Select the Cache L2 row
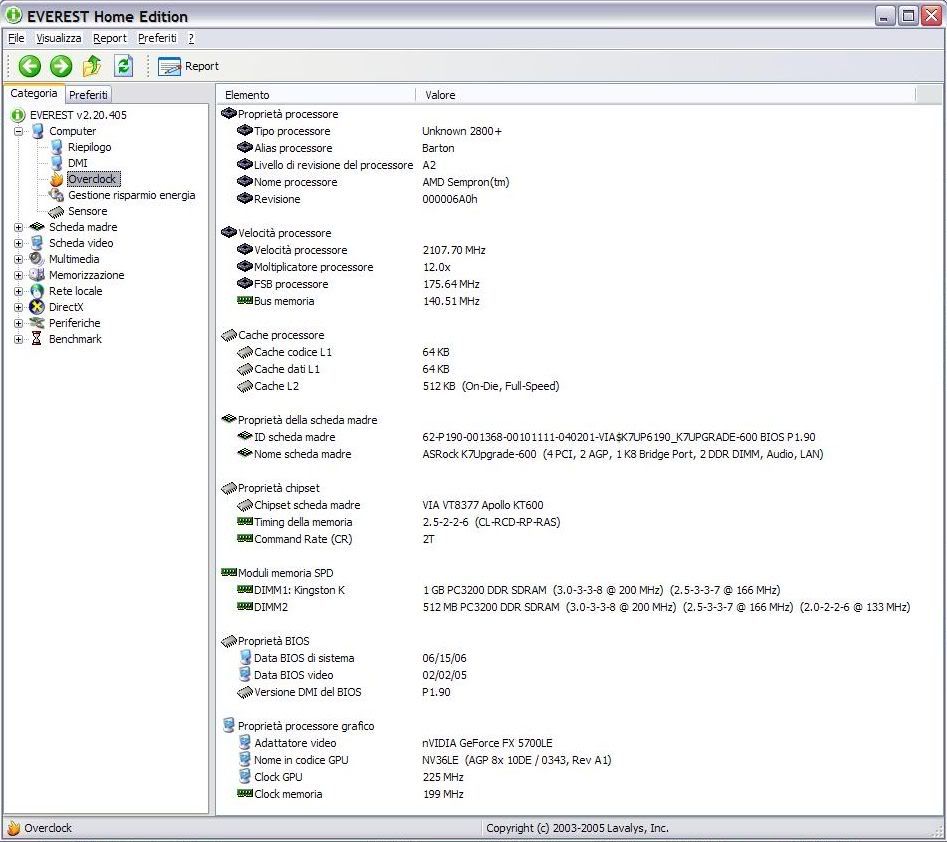Viewport: 947px width, 842px height. (398, 386)
